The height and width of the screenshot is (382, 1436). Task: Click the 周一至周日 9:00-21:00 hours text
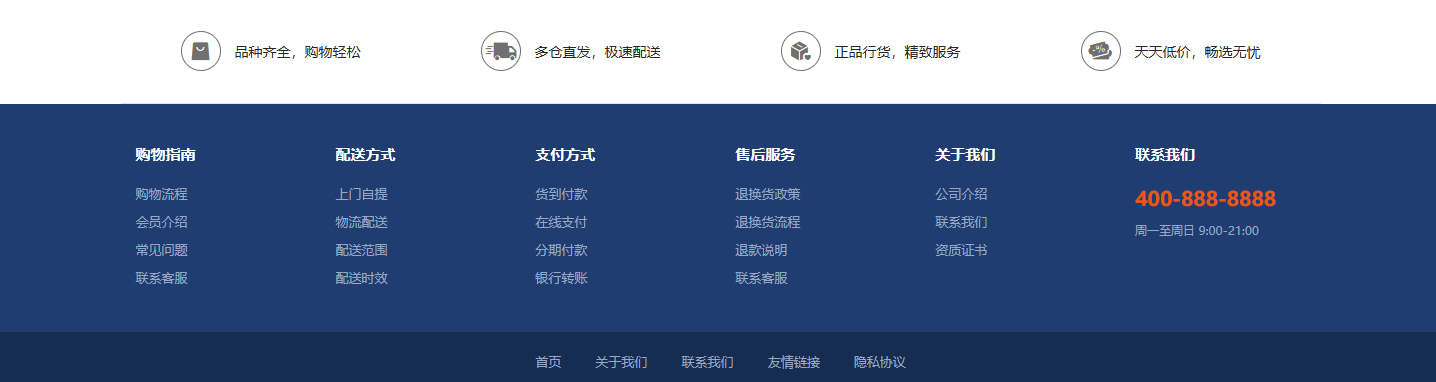tap(1197, 231)
